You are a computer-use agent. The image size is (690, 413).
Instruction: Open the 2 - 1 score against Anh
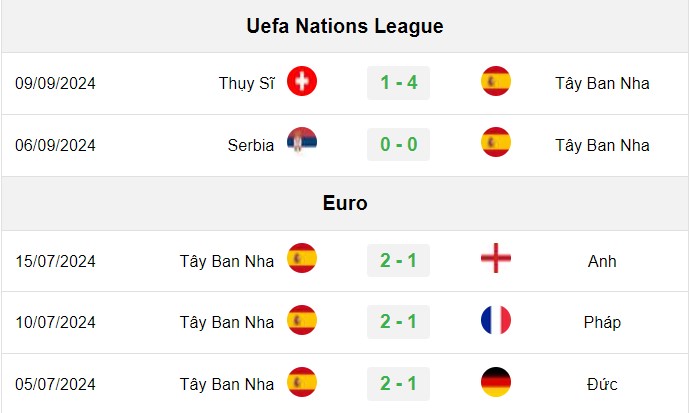pos(398,260)
